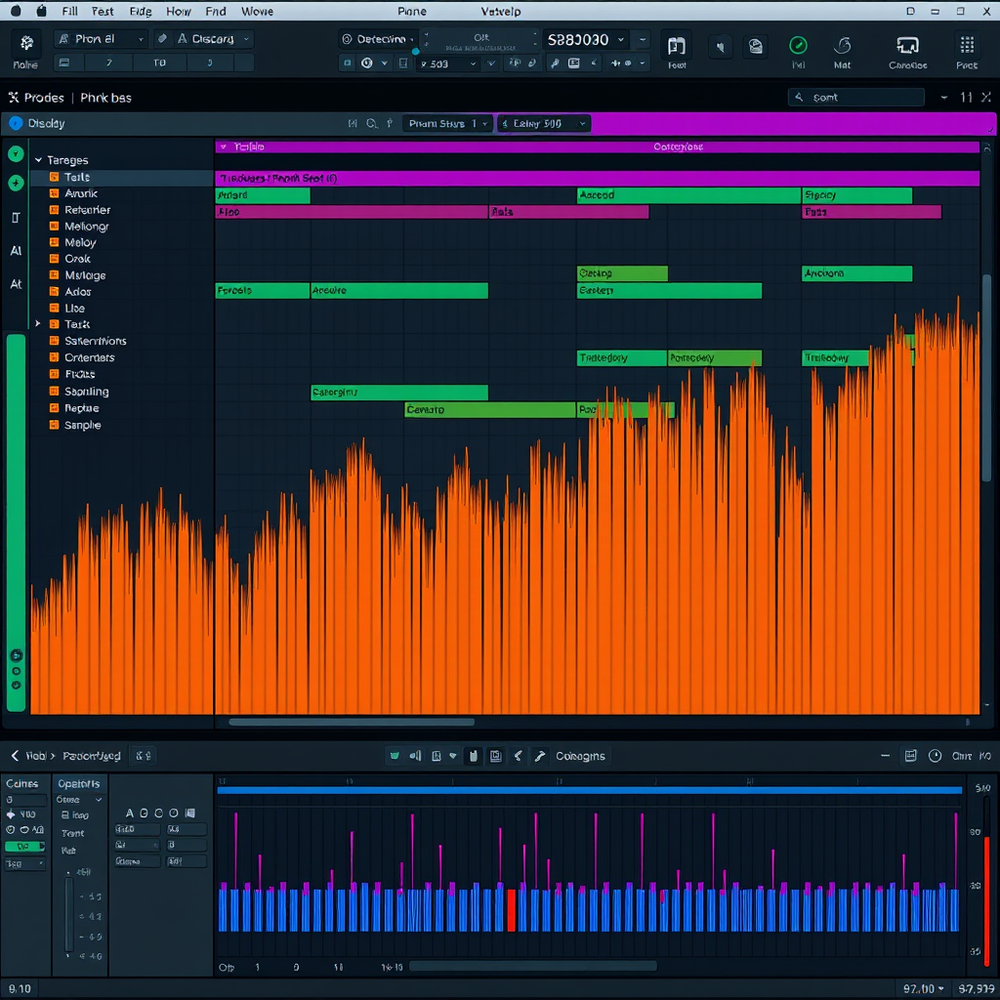The width and height of the screenshot is (1000, 1000).
Task: Click the Canolas display icon in the toolbar
Action: (907, 46)
